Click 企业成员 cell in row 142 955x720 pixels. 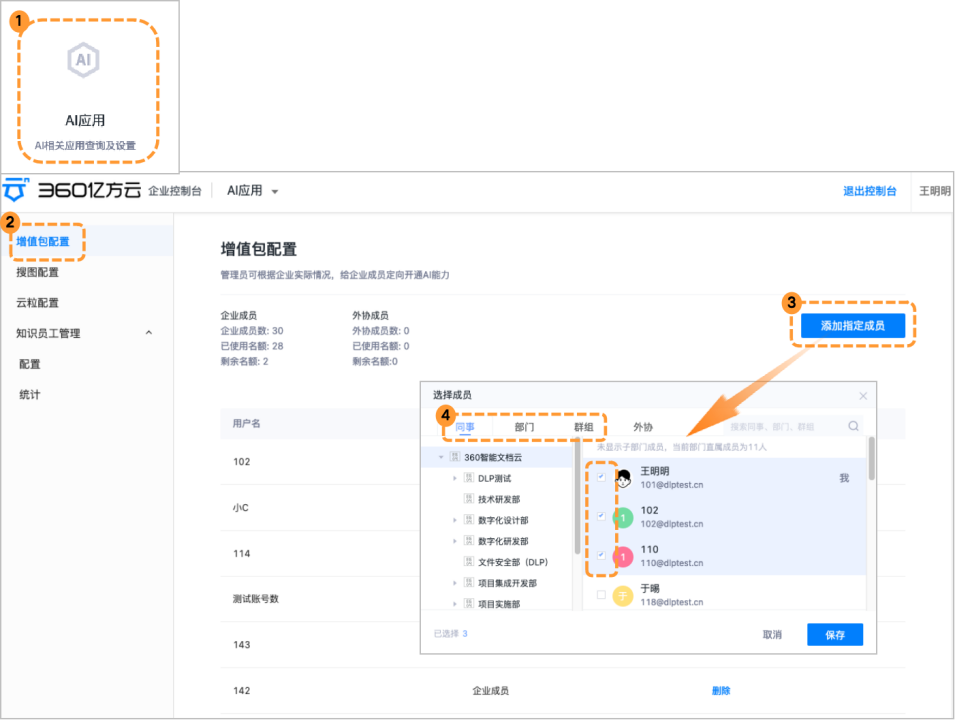490,691
